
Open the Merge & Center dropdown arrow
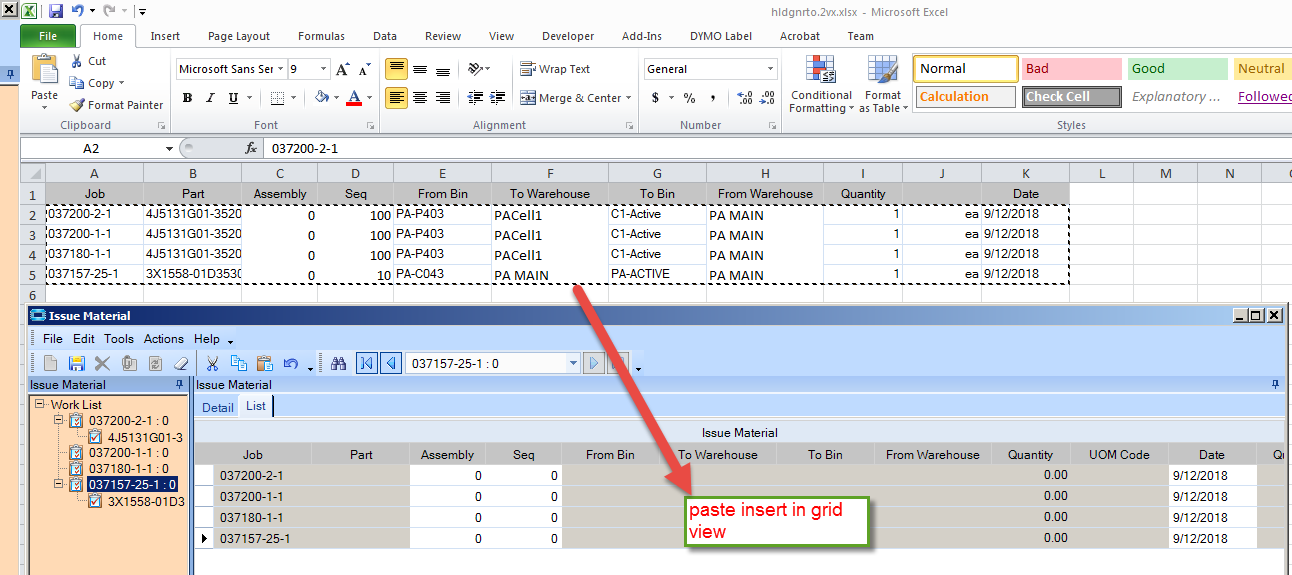(629, 98)
